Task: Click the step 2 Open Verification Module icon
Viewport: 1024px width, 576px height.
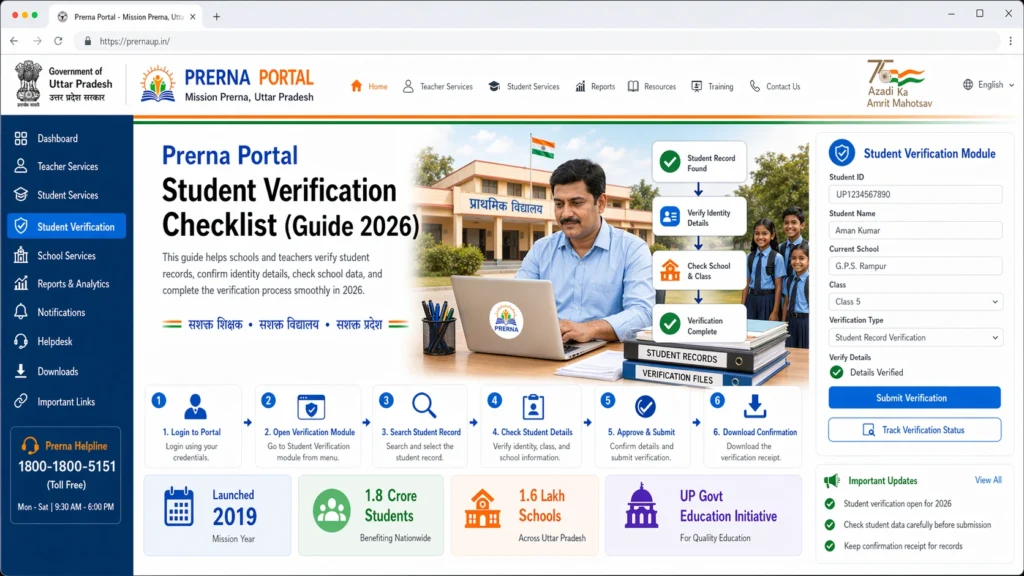Action: click(x=311, y=407)
